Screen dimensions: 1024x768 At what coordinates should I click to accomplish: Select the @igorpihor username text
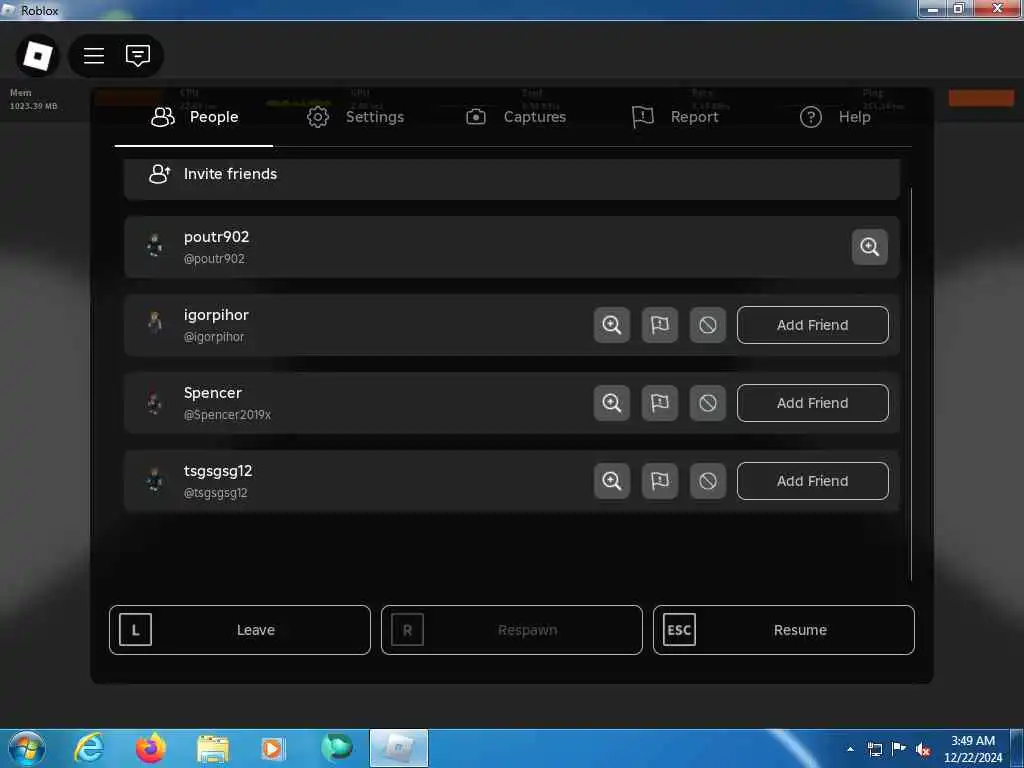pos(214,337)
